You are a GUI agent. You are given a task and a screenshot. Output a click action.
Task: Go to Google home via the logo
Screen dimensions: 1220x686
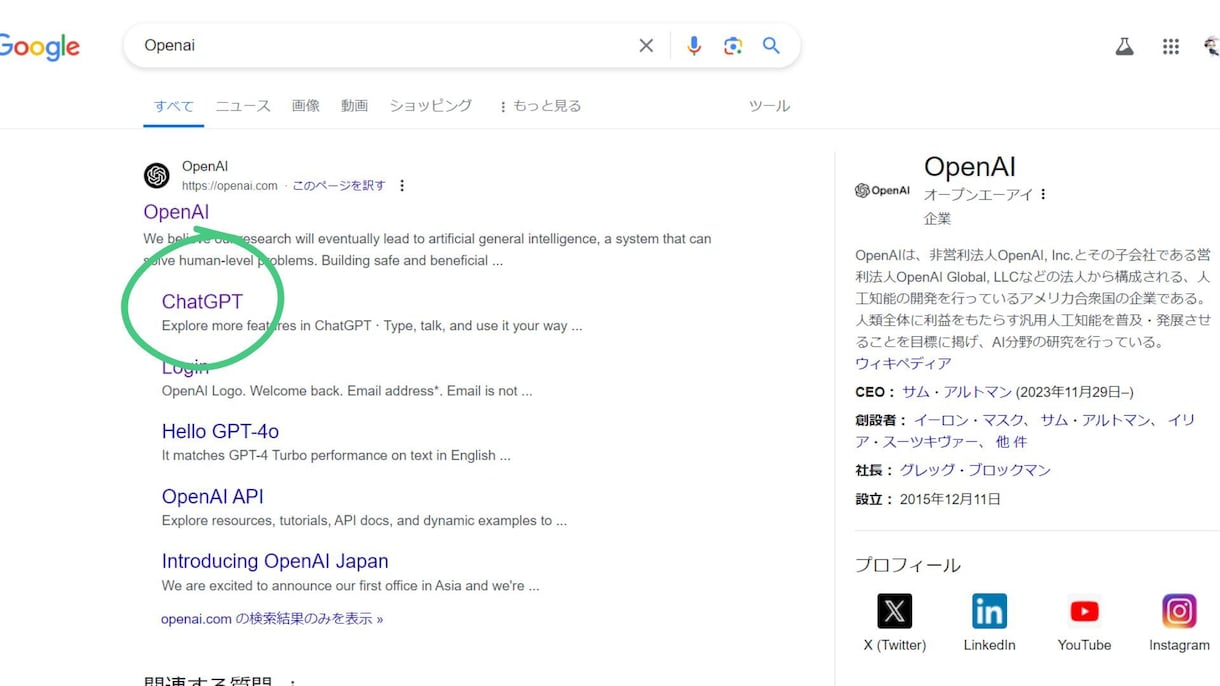click(x=38, y=47)
